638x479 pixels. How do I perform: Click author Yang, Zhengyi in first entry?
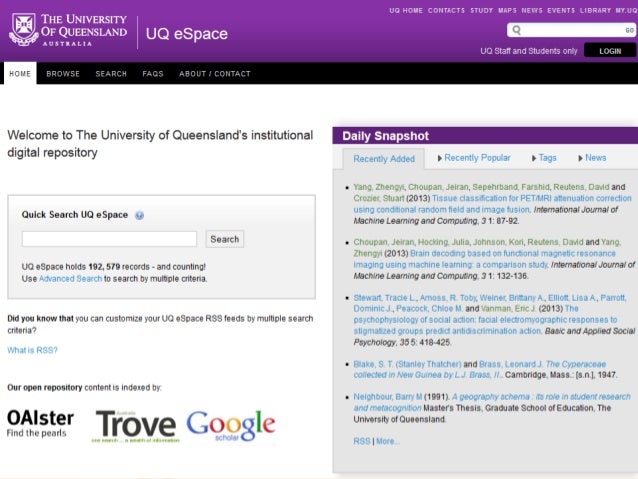click(379, 187)
